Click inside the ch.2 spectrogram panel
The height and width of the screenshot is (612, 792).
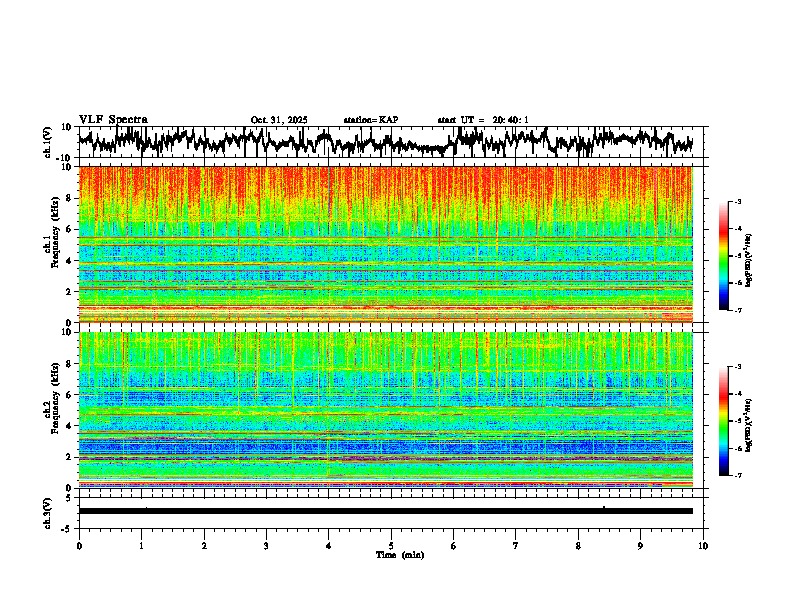pos(385,410)
